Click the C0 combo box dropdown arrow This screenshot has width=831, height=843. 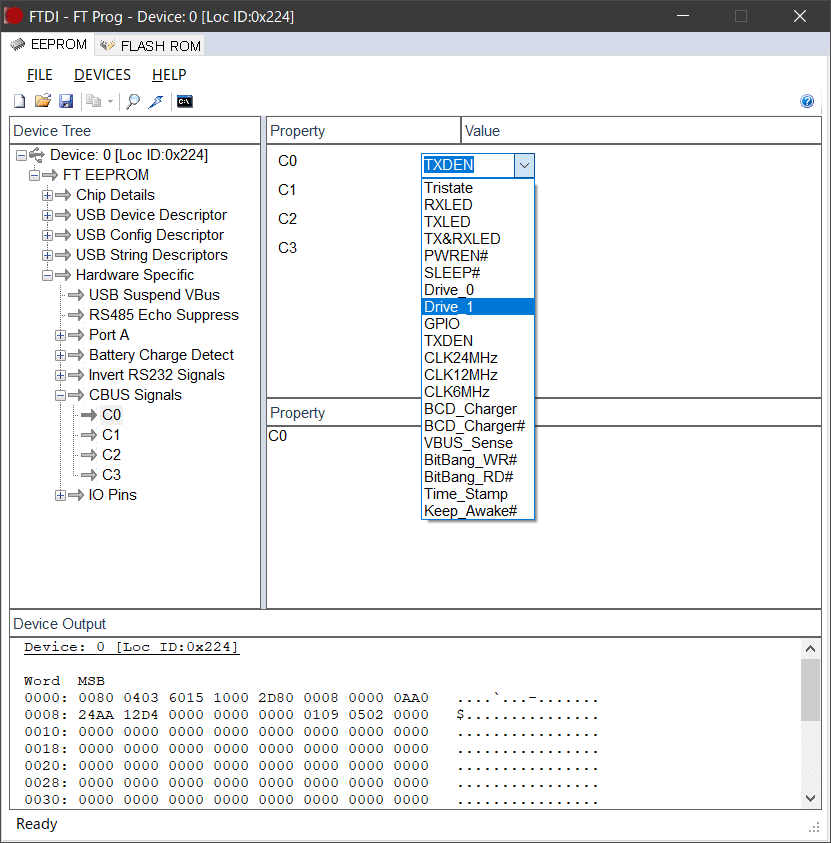pyautogui.click(x=524, y=165)
